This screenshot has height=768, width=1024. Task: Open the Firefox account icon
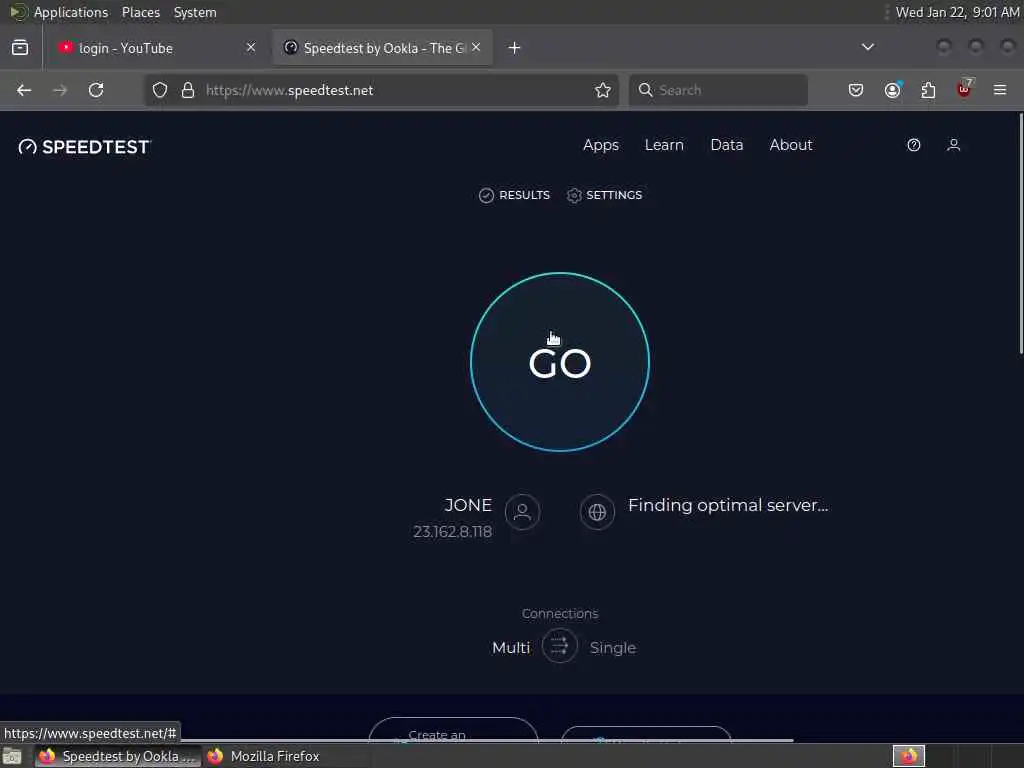[x=893, y=90]
